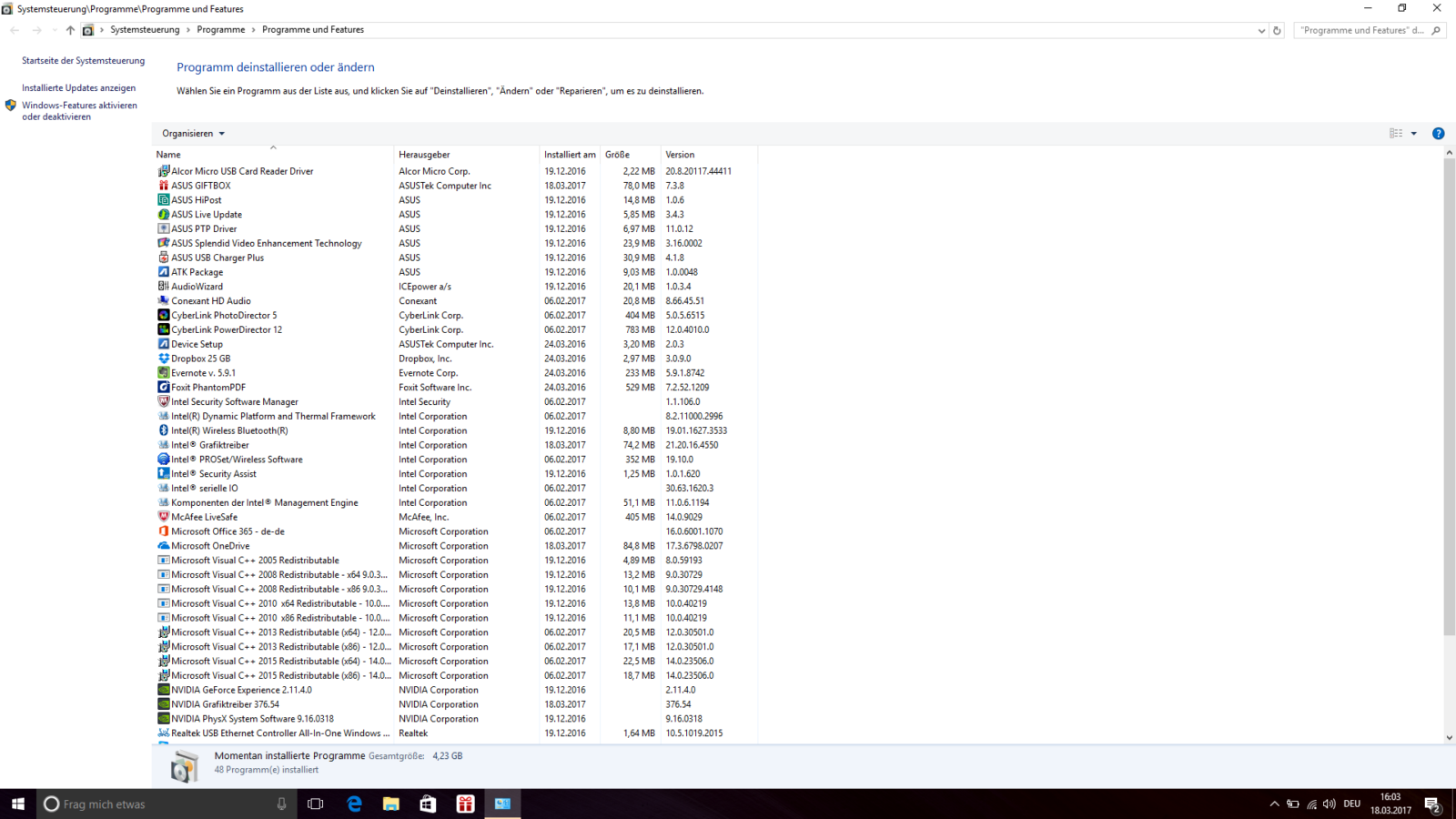Click the Programme und Features search field
The width and height of the screenshot is (1456, 819).
coord(1360,30)
